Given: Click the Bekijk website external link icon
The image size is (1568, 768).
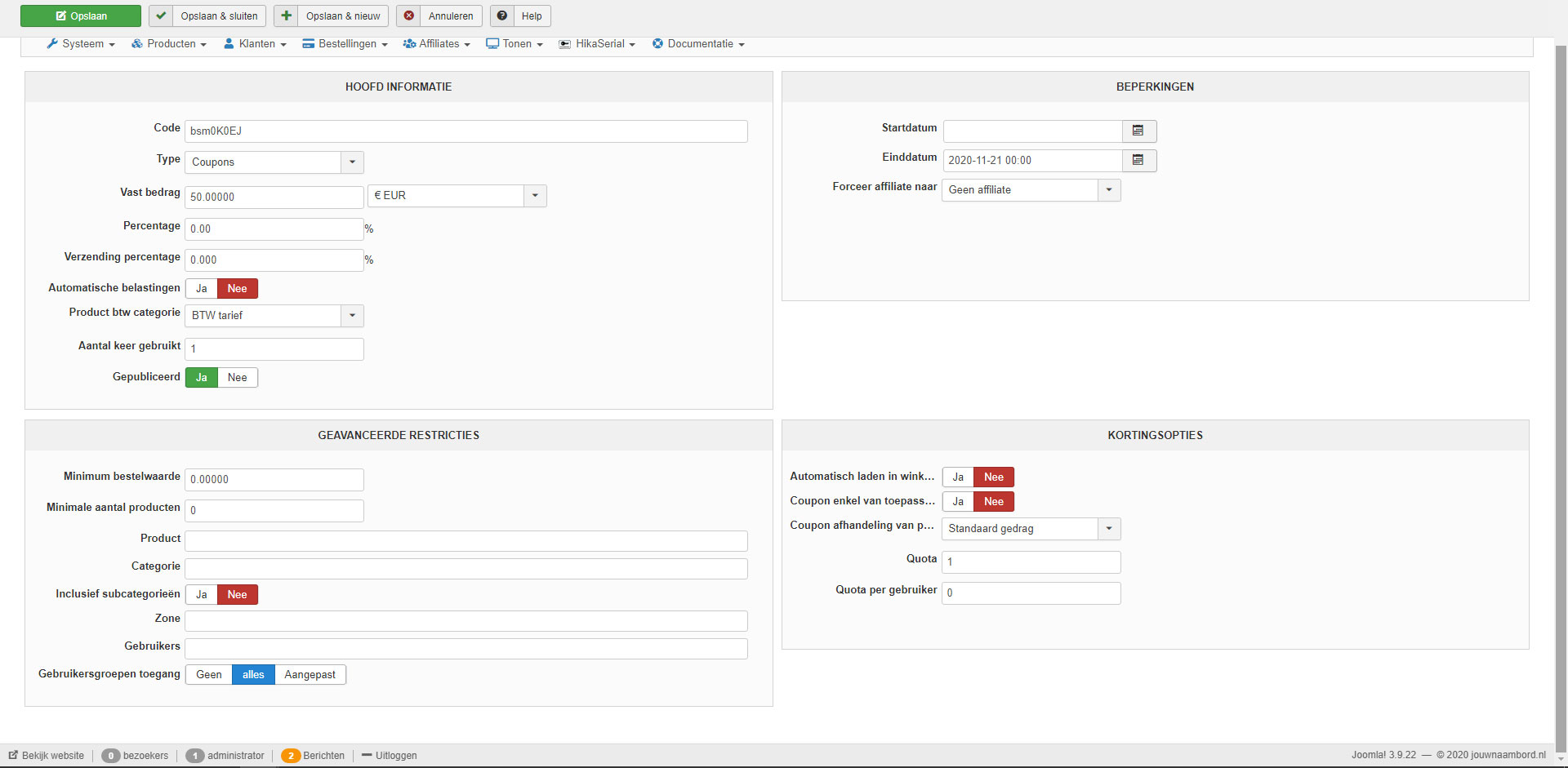Looking at the screenshot, I should pos(13,755).
